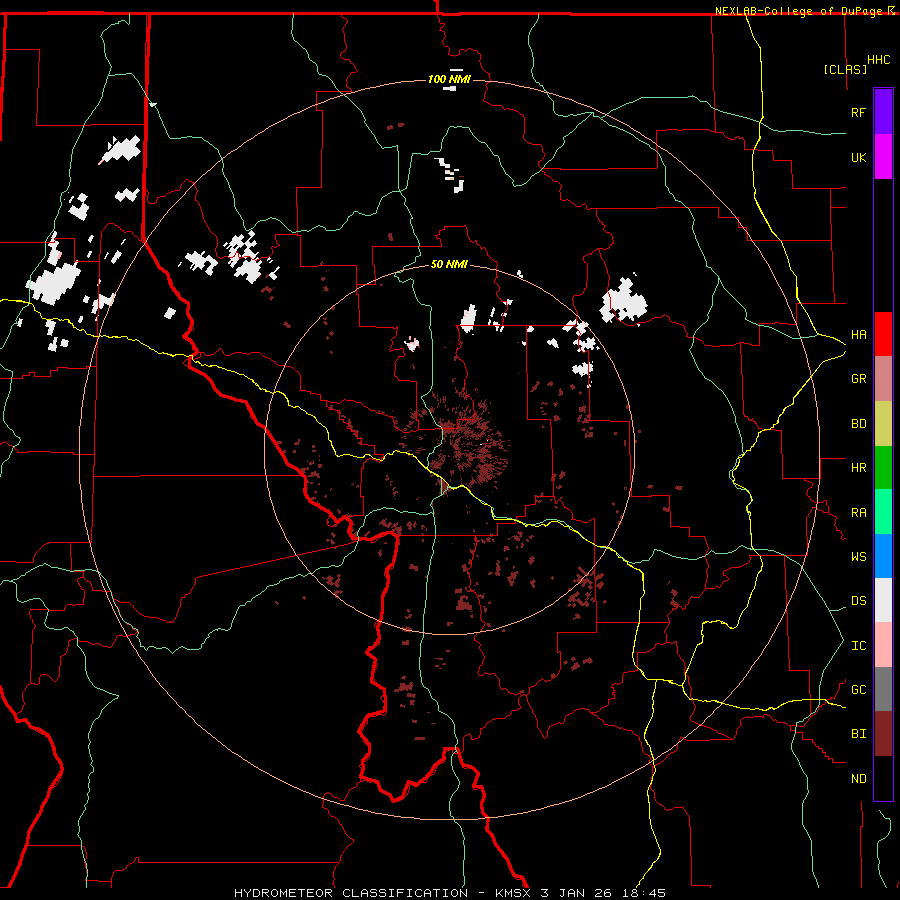Click the IC legend label
The width and height of the screenshot is (900, 900).
859,646
